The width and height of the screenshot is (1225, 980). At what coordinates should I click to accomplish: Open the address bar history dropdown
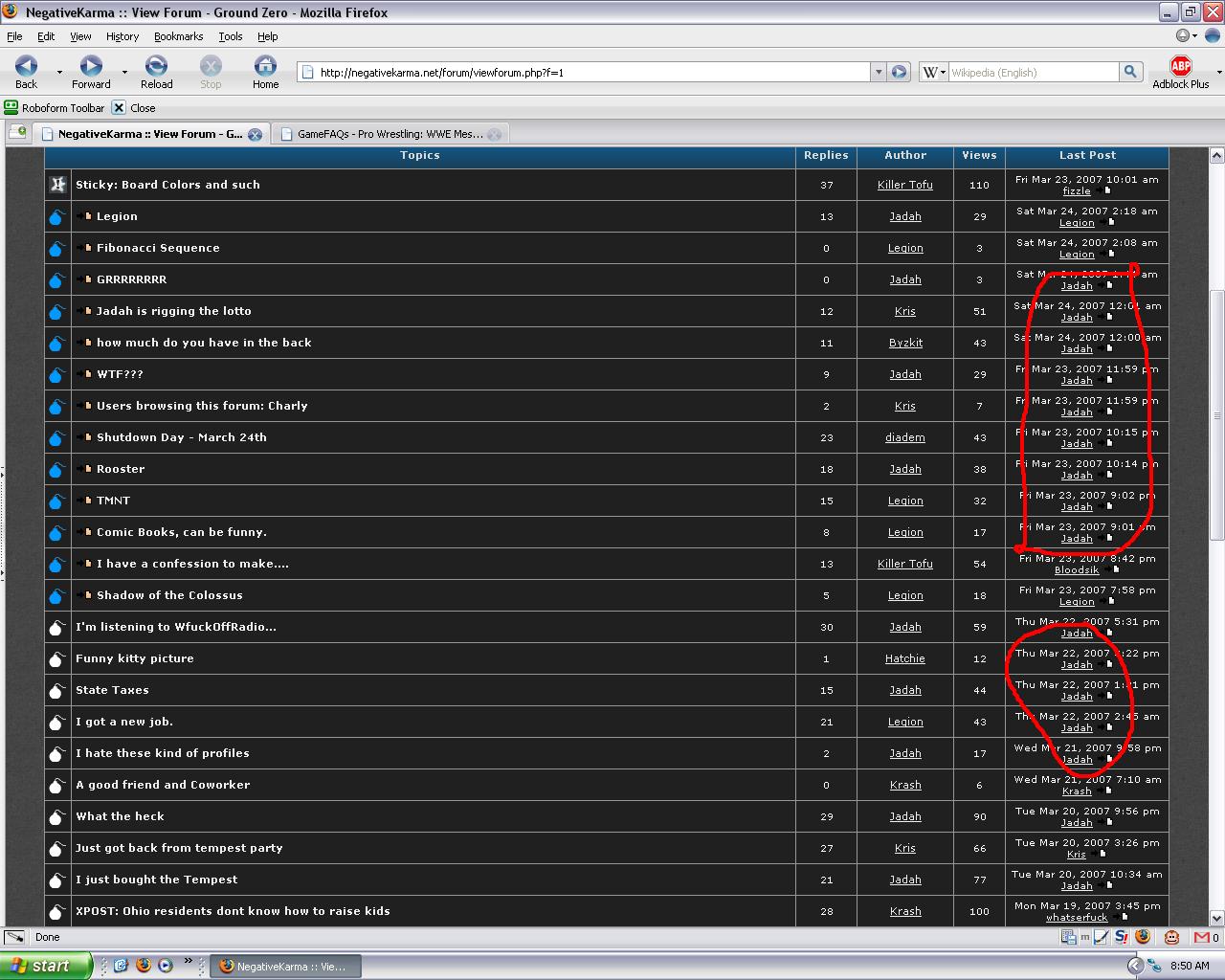(x=878, y=72)
